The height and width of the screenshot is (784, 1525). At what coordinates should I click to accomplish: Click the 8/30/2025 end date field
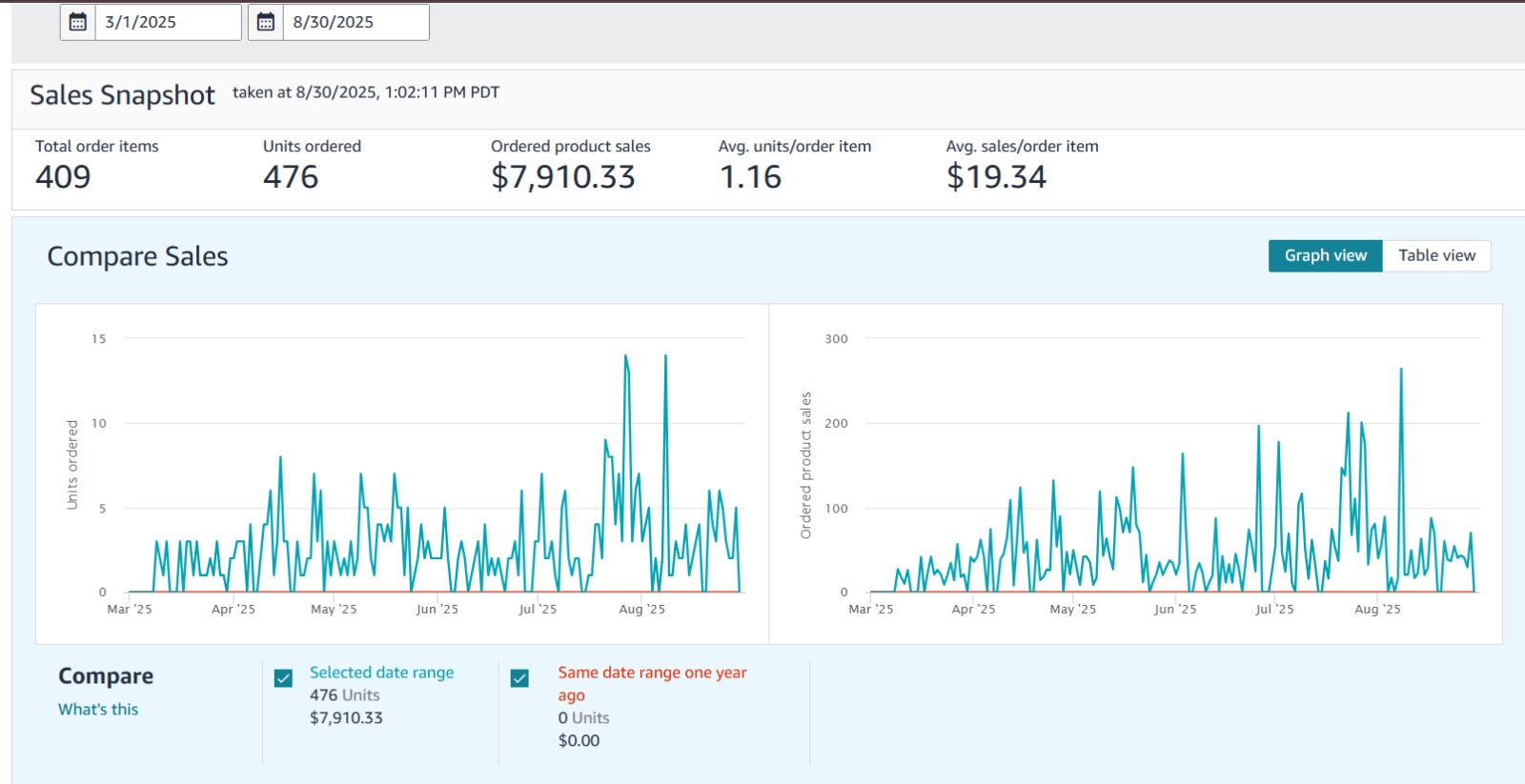click(355, 22)
